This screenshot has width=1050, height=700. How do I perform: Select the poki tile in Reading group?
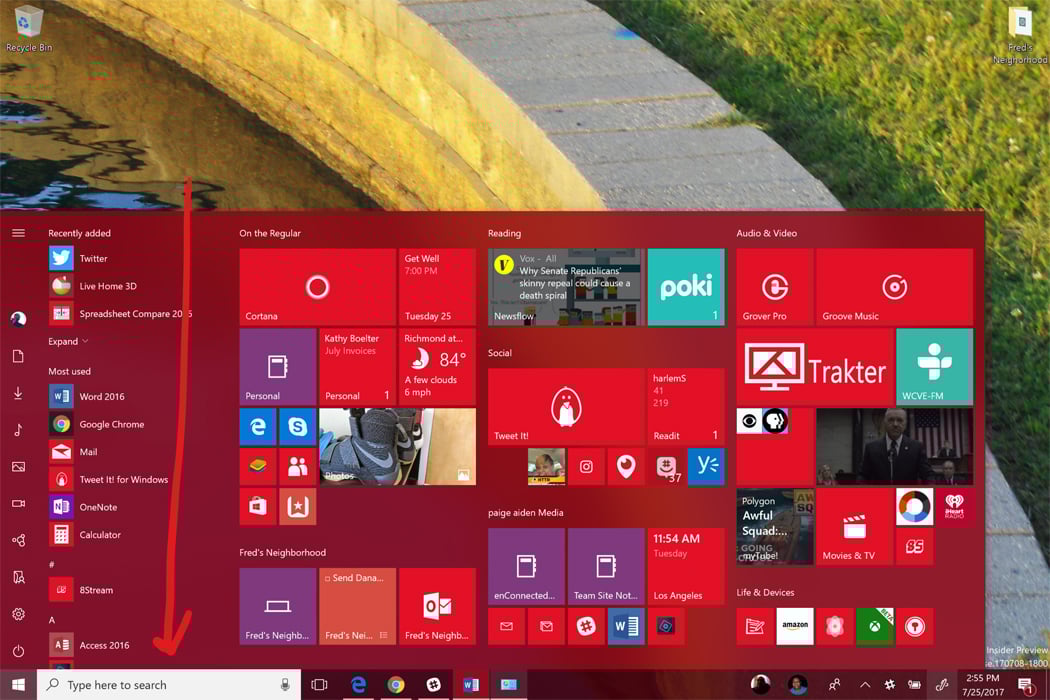click(x=686, y=286)
